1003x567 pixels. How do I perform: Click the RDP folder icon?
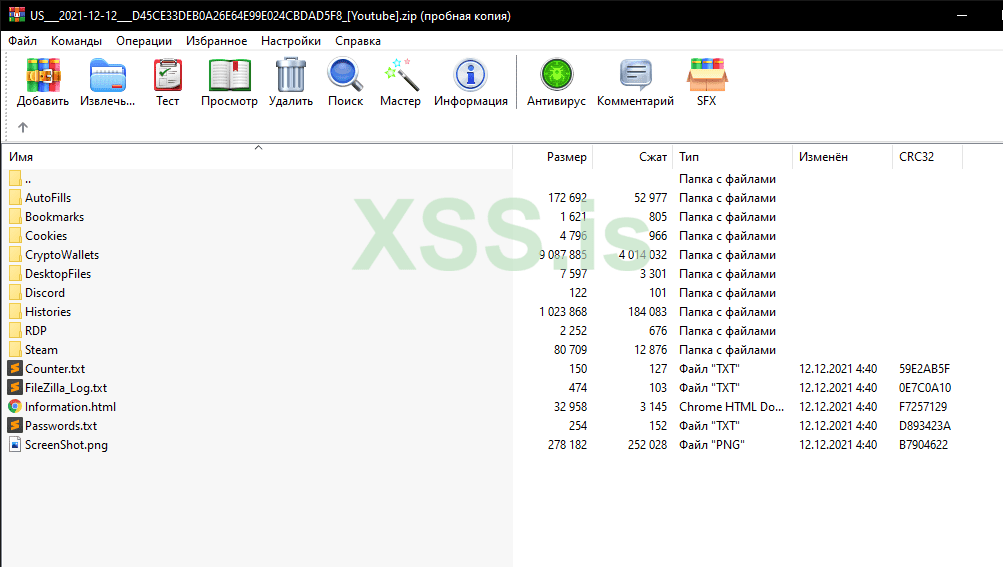pos(15,331)
